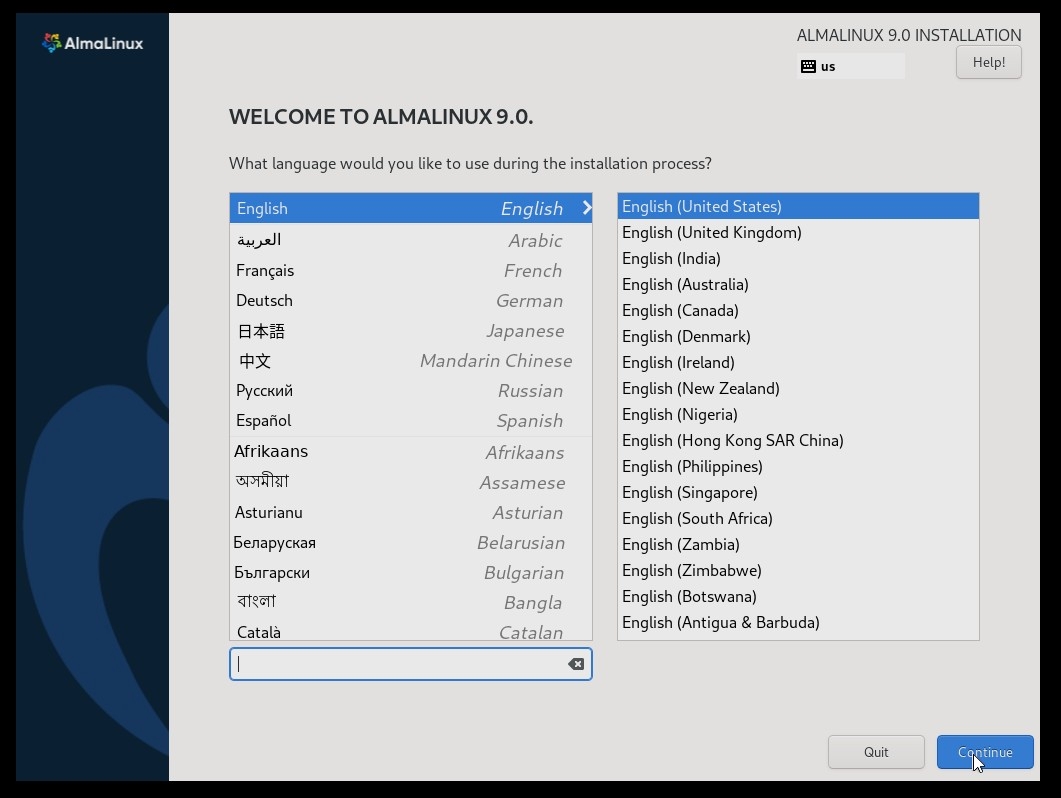This screenshot has width=1061, height=798.
Task: Choose English (Philippines) locale
Action: (798, 466)
